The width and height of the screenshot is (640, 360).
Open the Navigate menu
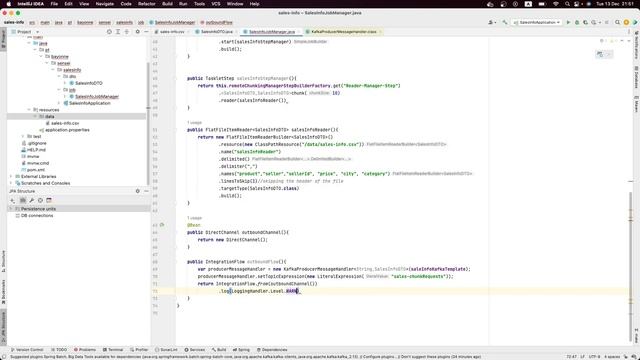click(x=104, y=4)
